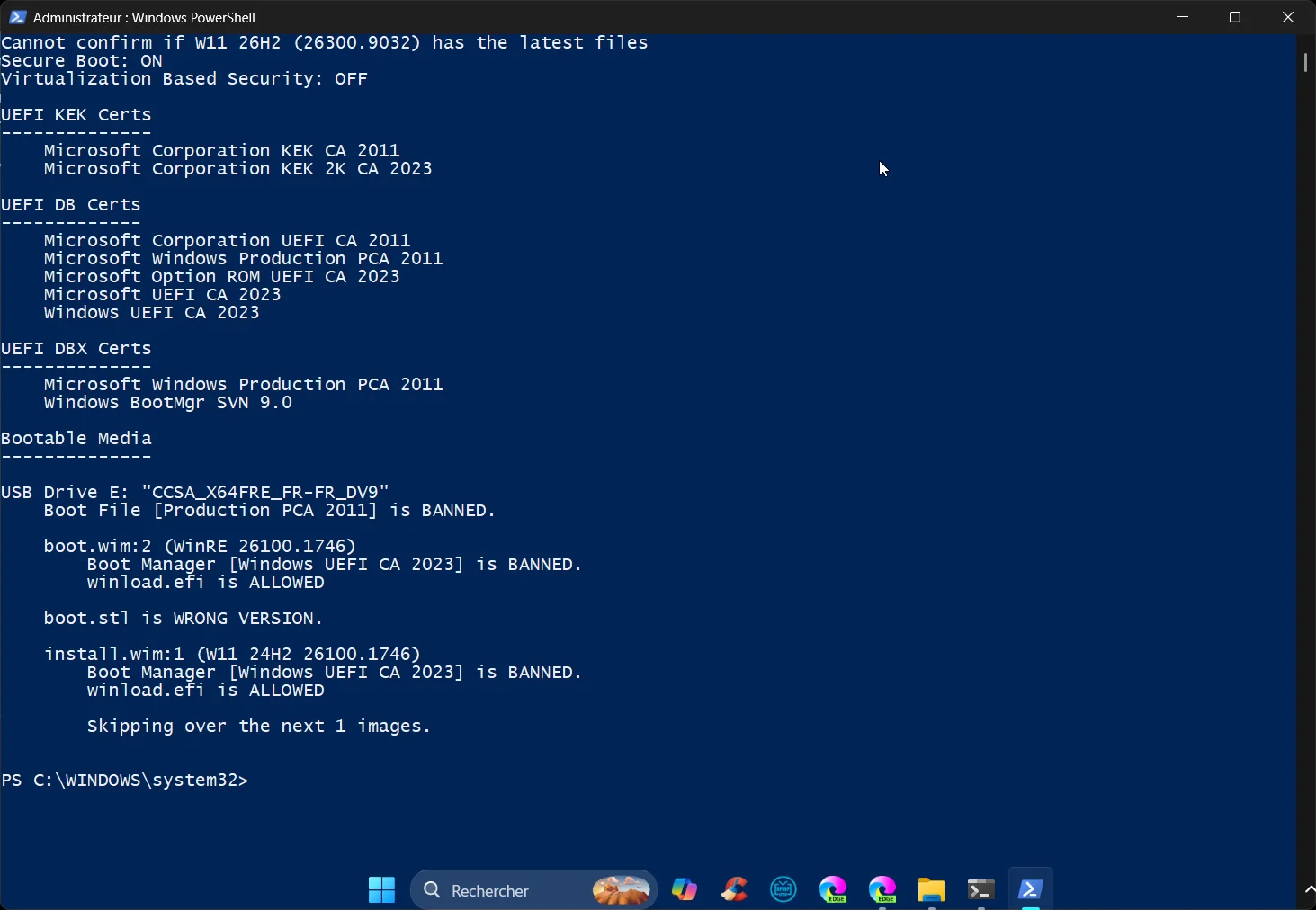The image size is (1316, 910).
Task: Launch Copilot from the taskbar
Action: pos(685,890)
